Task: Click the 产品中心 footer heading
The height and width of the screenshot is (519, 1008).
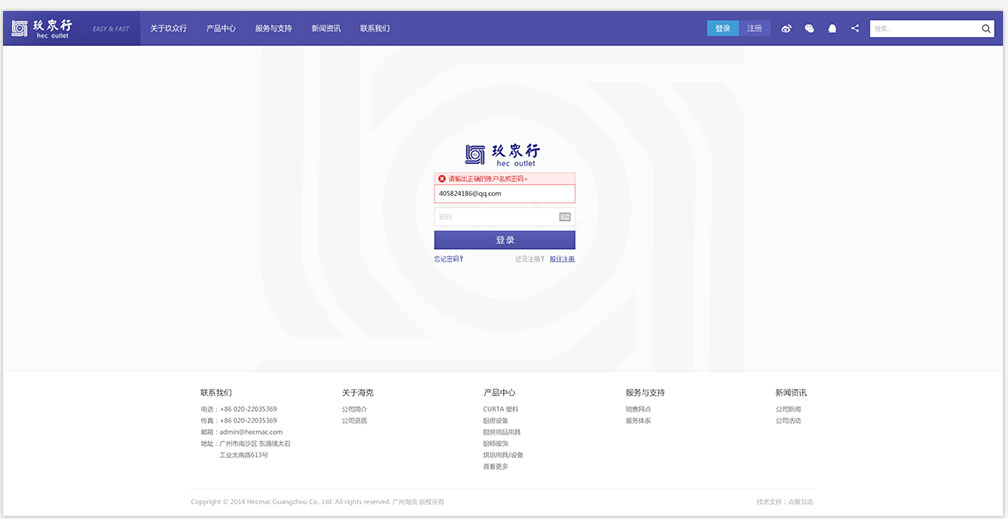Action: tap(500, 392)
